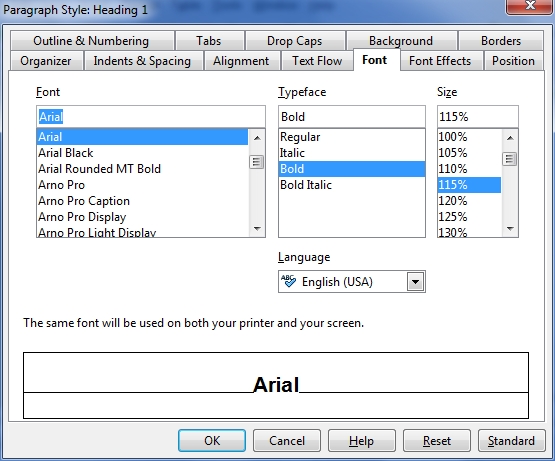
Task: Click the spellcheck ABC icon in Language box
Action: click(288, 281)
